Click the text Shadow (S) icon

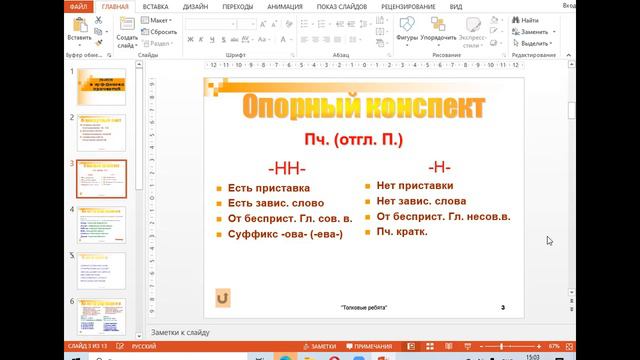coord(223,40)
